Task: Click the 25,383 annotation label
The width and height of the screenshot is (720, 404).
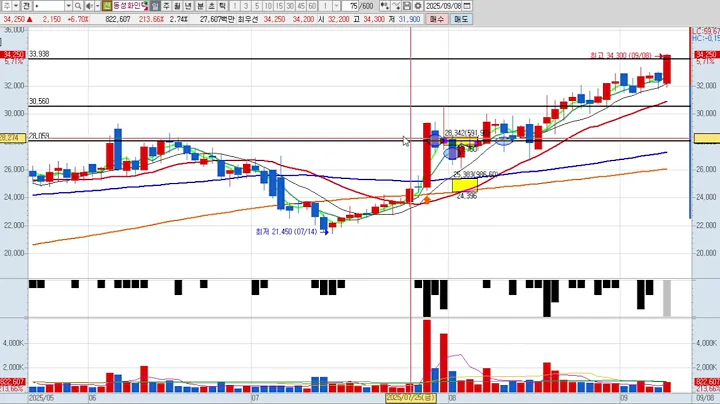Action: pos(475,174)
